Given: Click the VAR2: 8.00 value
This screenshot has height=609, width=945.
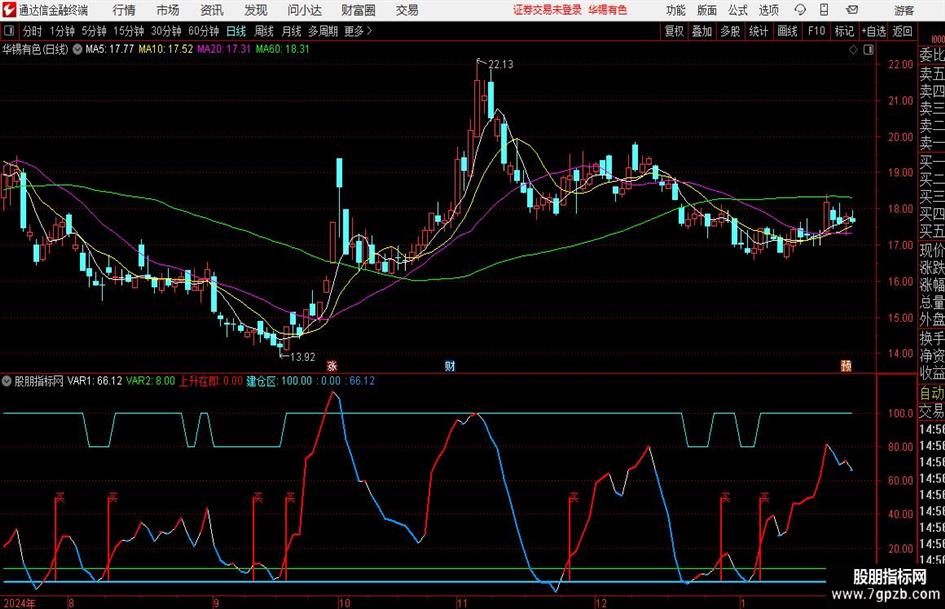Looking at the screenshot, I should pyautogui.click(x=150, y=381).
